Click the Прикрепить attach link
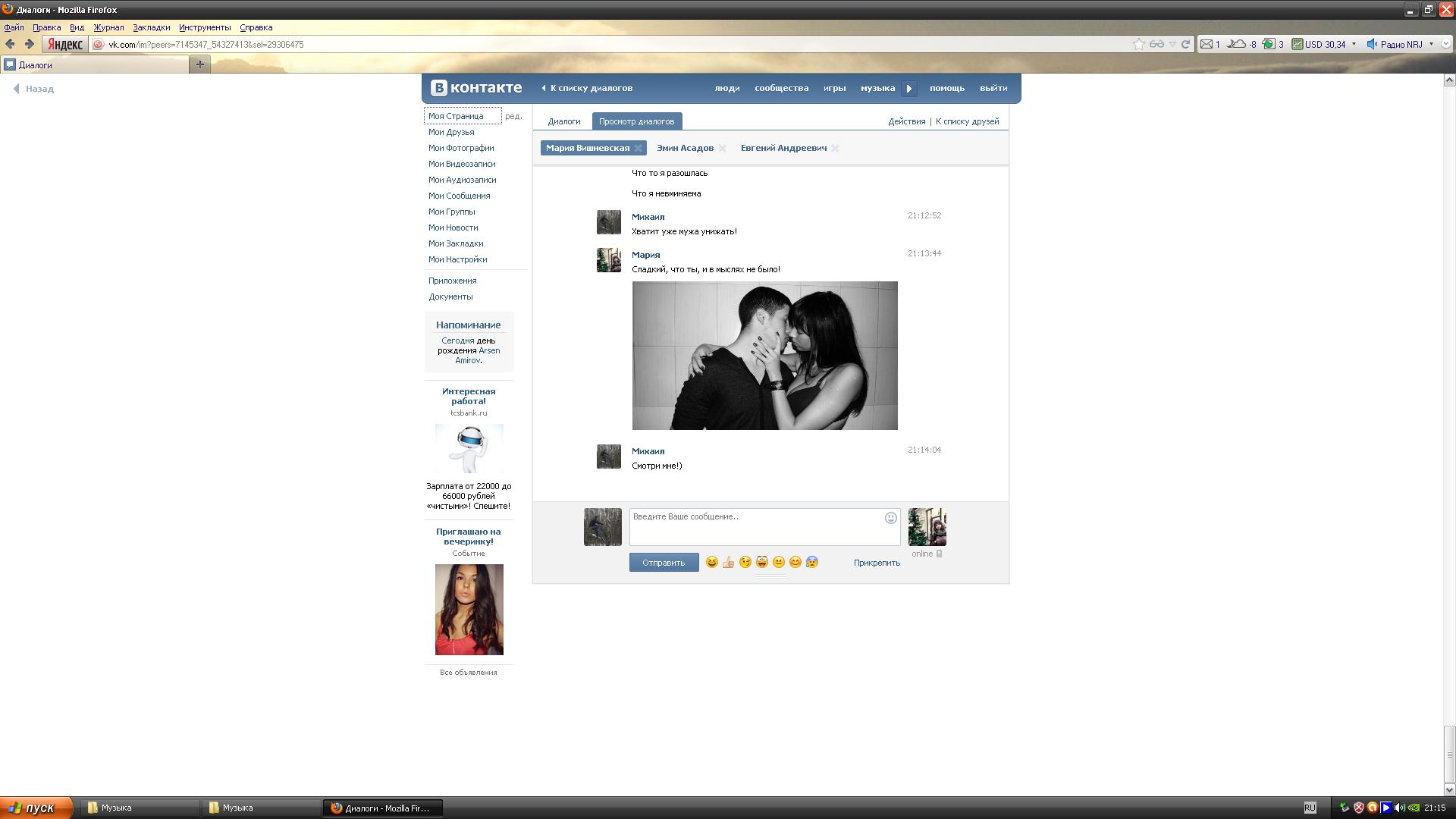The image size is (1456, 819). pyautogui.click(x=877, y=563)
